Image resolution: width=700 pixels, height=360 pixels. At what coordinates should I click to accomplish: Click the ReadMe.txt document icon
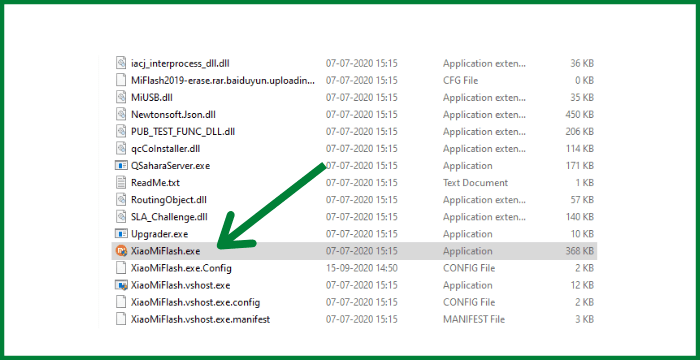tap(121, 183)
